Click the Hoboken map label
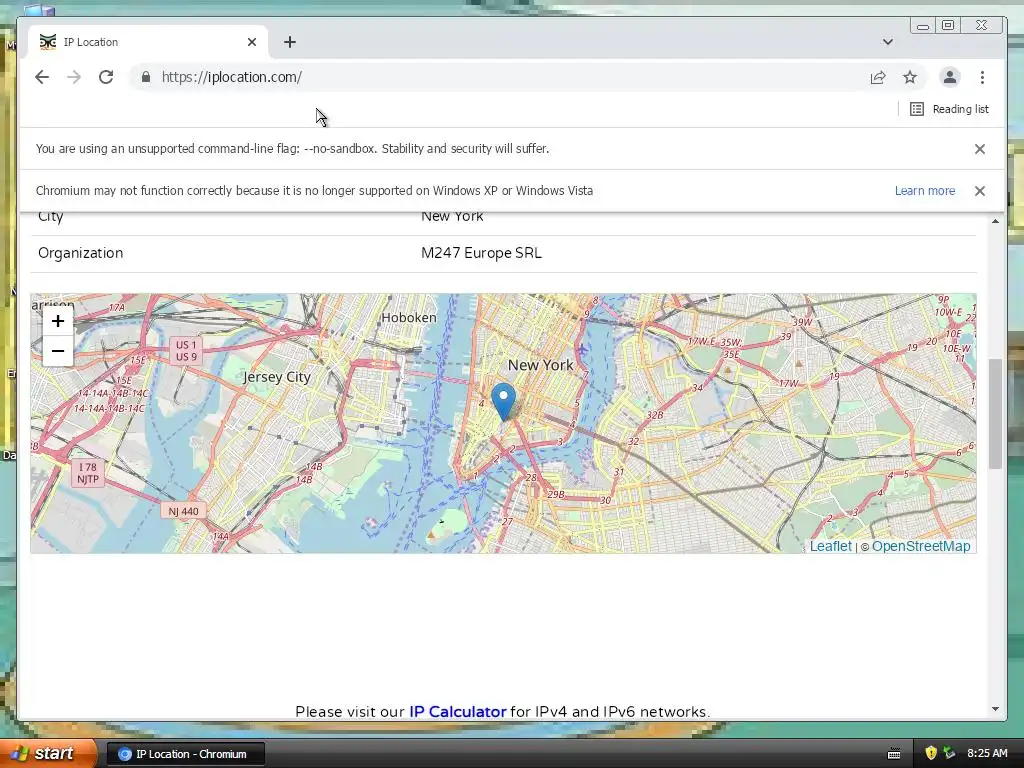 (409, 317)
